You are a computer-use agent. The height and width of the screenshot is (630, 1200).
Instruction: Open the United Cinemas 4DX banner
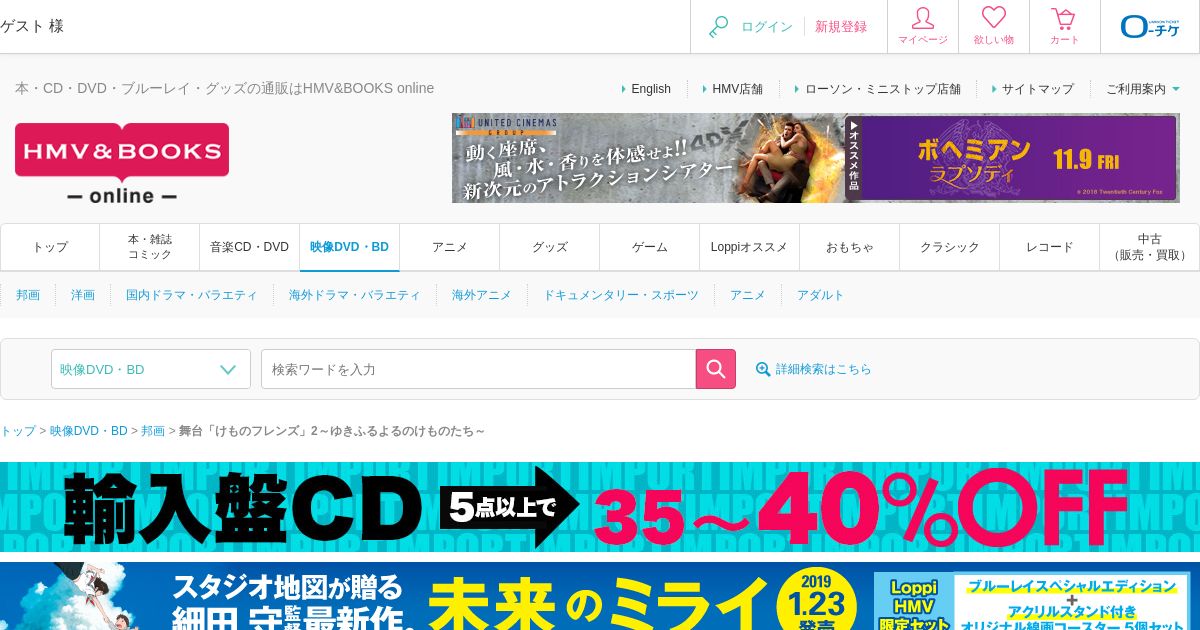click(x=648, y=158)
